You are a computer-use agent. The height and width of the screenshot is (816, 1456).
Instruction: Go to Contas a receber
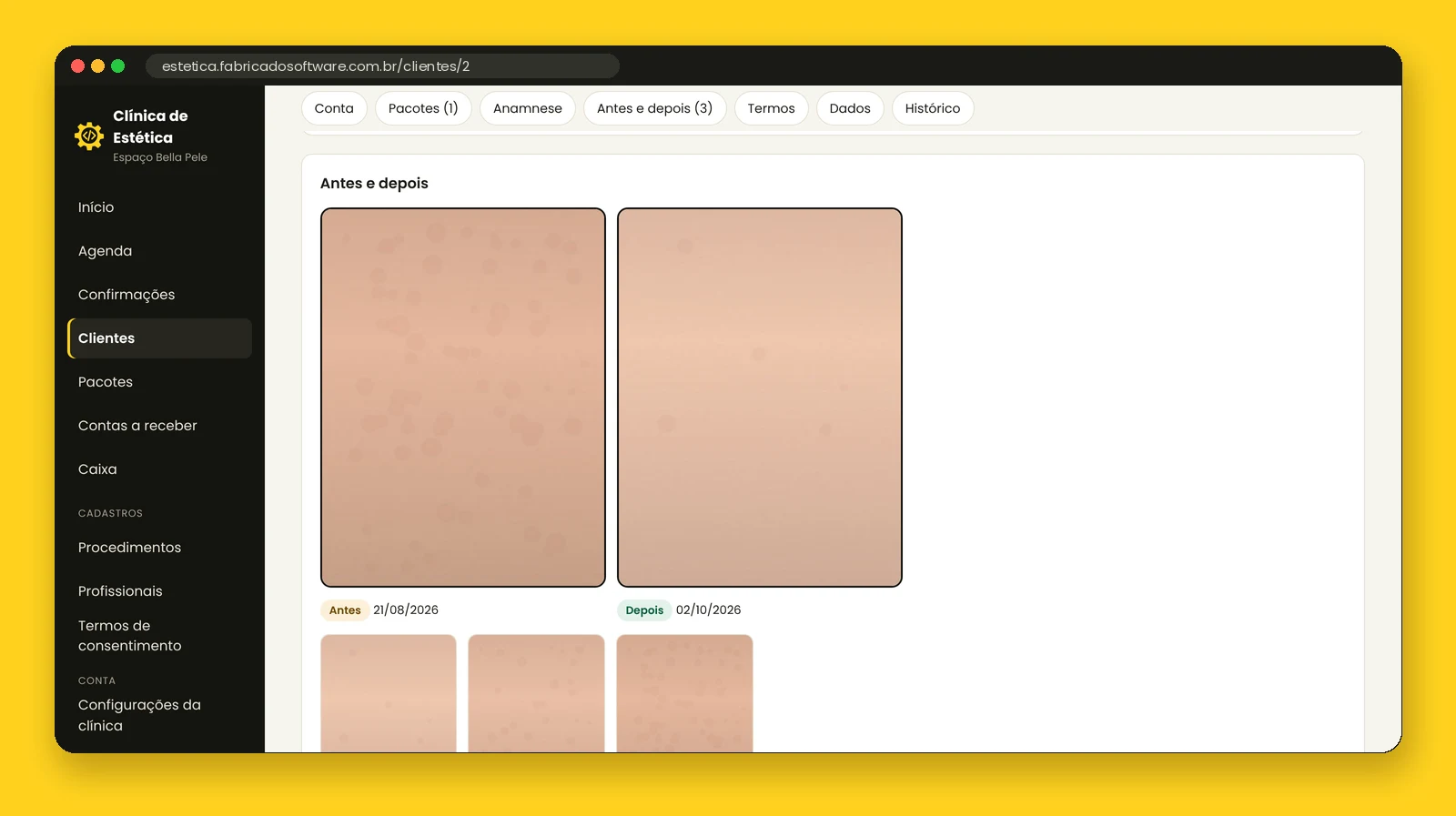[x=159, y=426]
